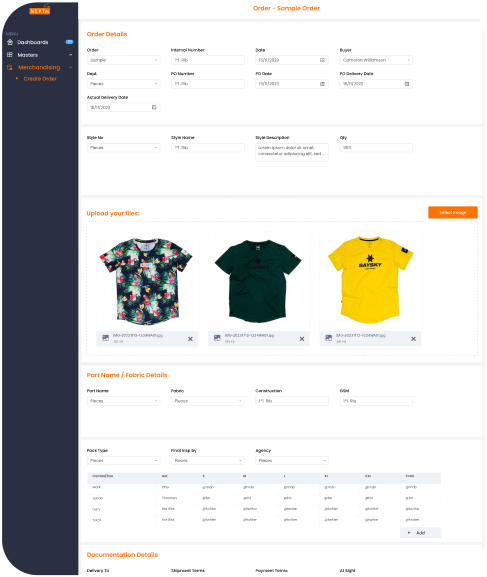Open calendar icon in PO Delivery Date field

(407, 84)
